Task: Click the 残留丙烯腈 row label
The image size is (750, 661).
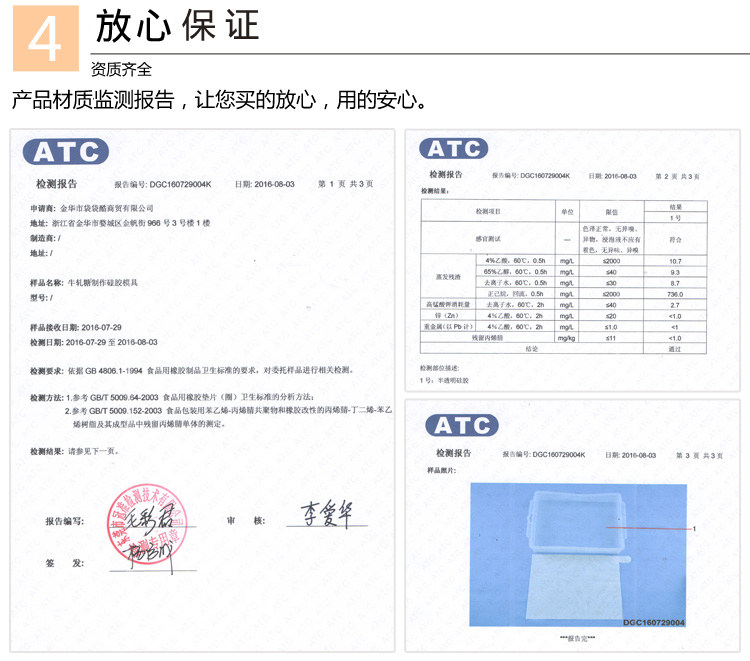Action: [x=487, y=338]
